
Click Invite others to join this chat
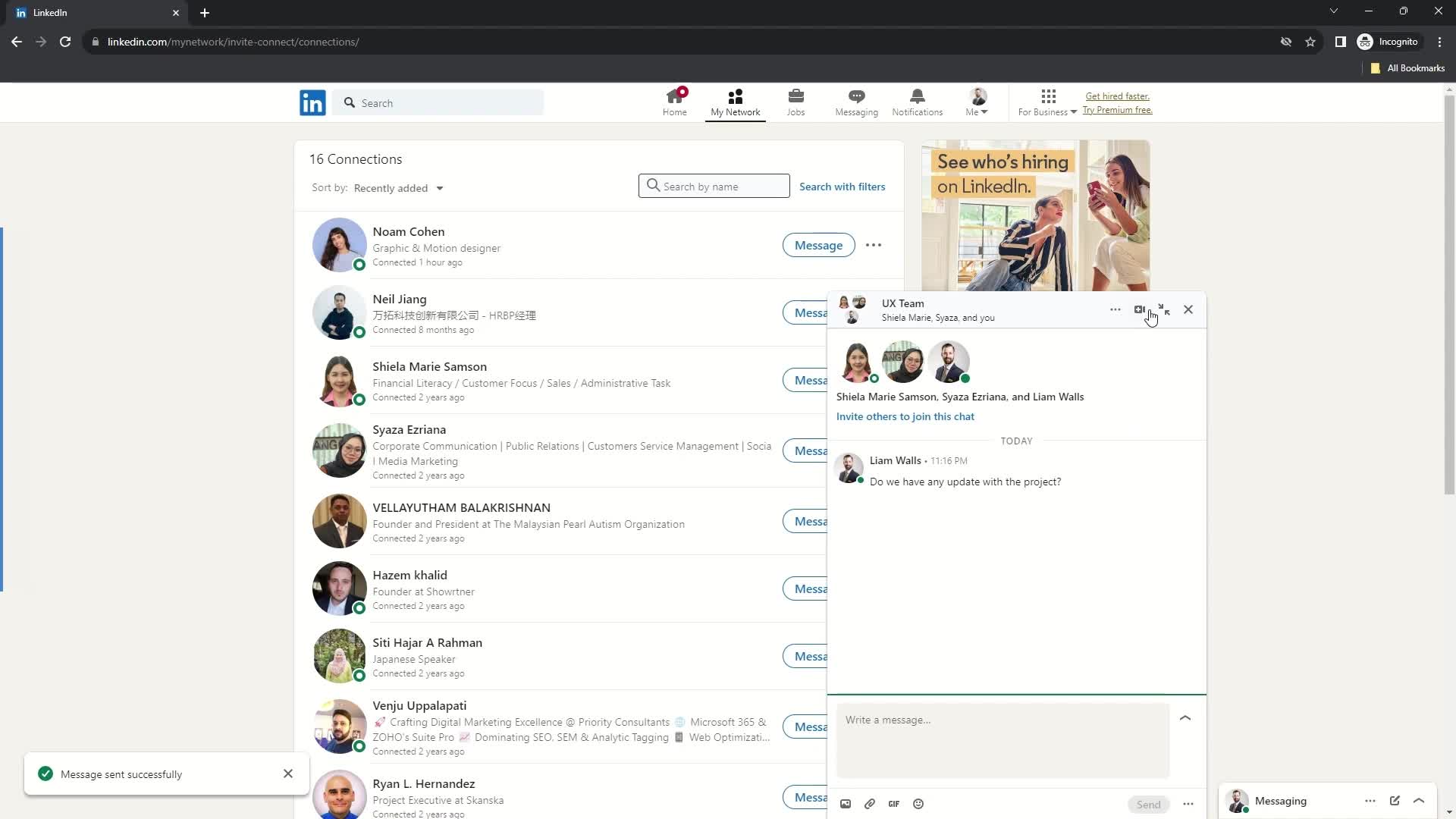pyautogui.click(x=905, y=416)
